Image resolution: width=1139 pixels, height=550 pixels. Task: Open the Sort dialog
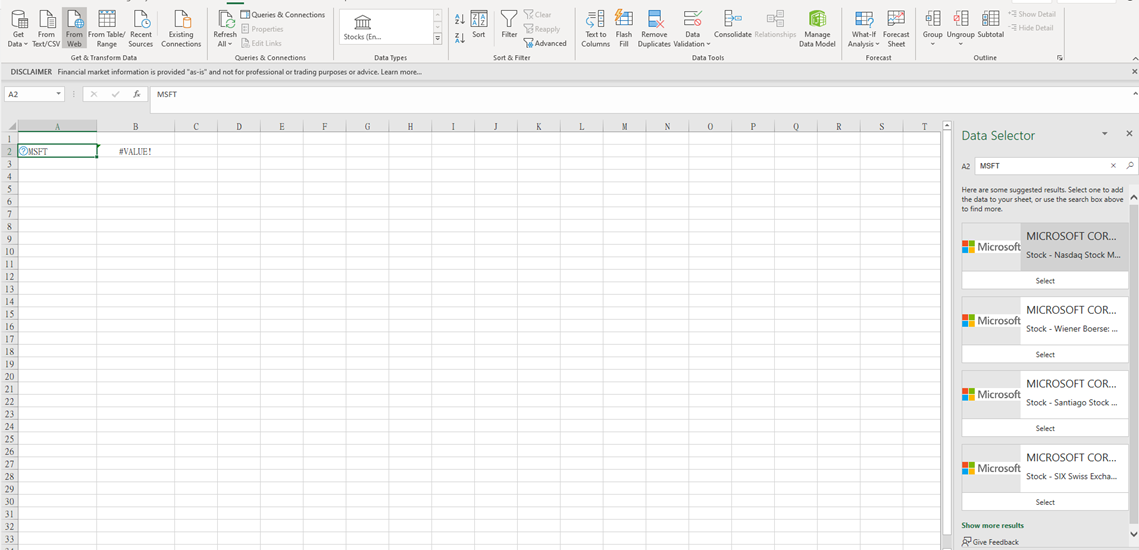pyautogui.click(x=479, y=24)
